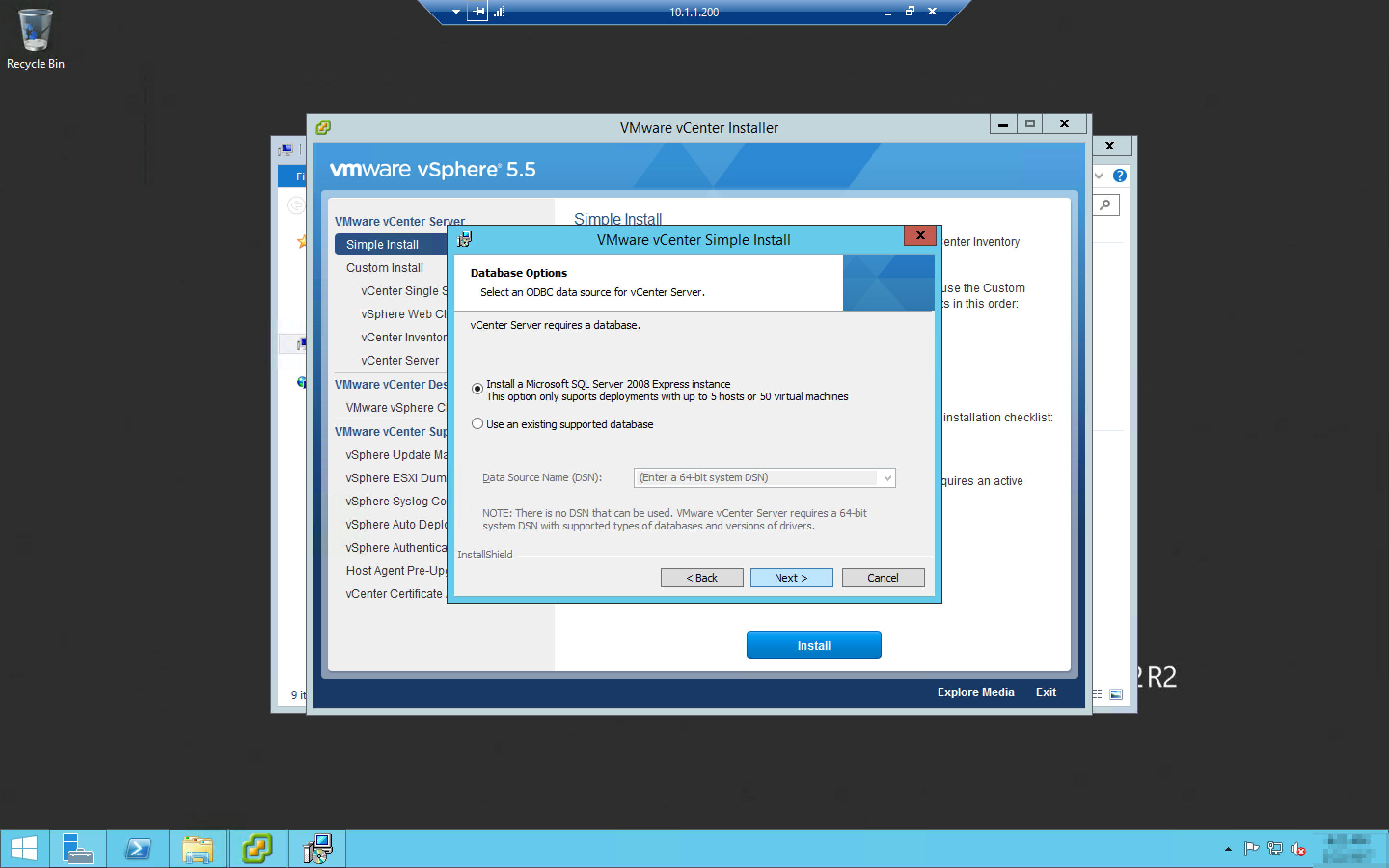The height and width of the screenshot is (868, 1389).
Task: Cancel the Simple Install dialog
Action: pos(883,578)
